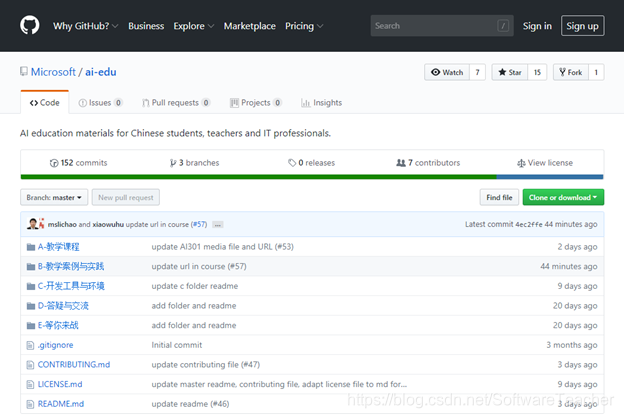624x418 pixels.
Task: Click folder icon of E-等你来战 row
Action: point(31,326)
